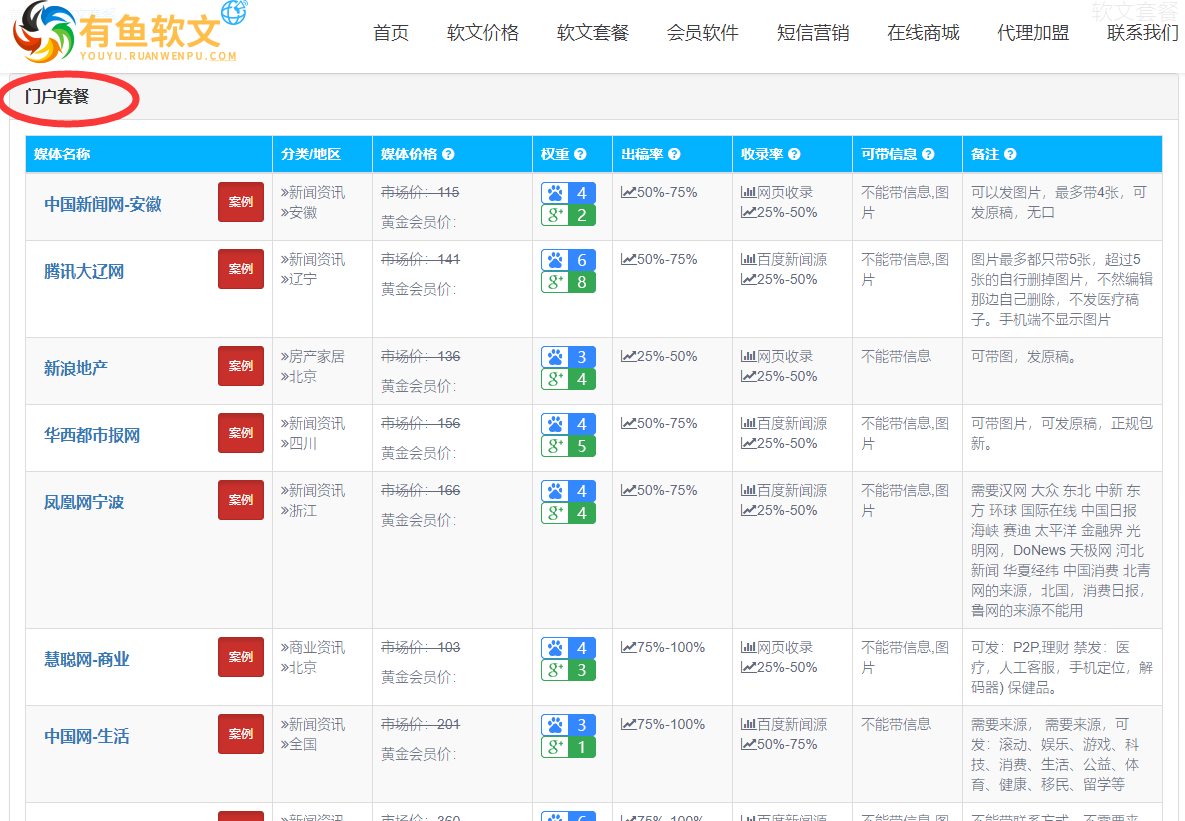Click Baidu weight badge for 慧聪网-商业
The image size is (1185, 821).
click(x=568, y=648)
